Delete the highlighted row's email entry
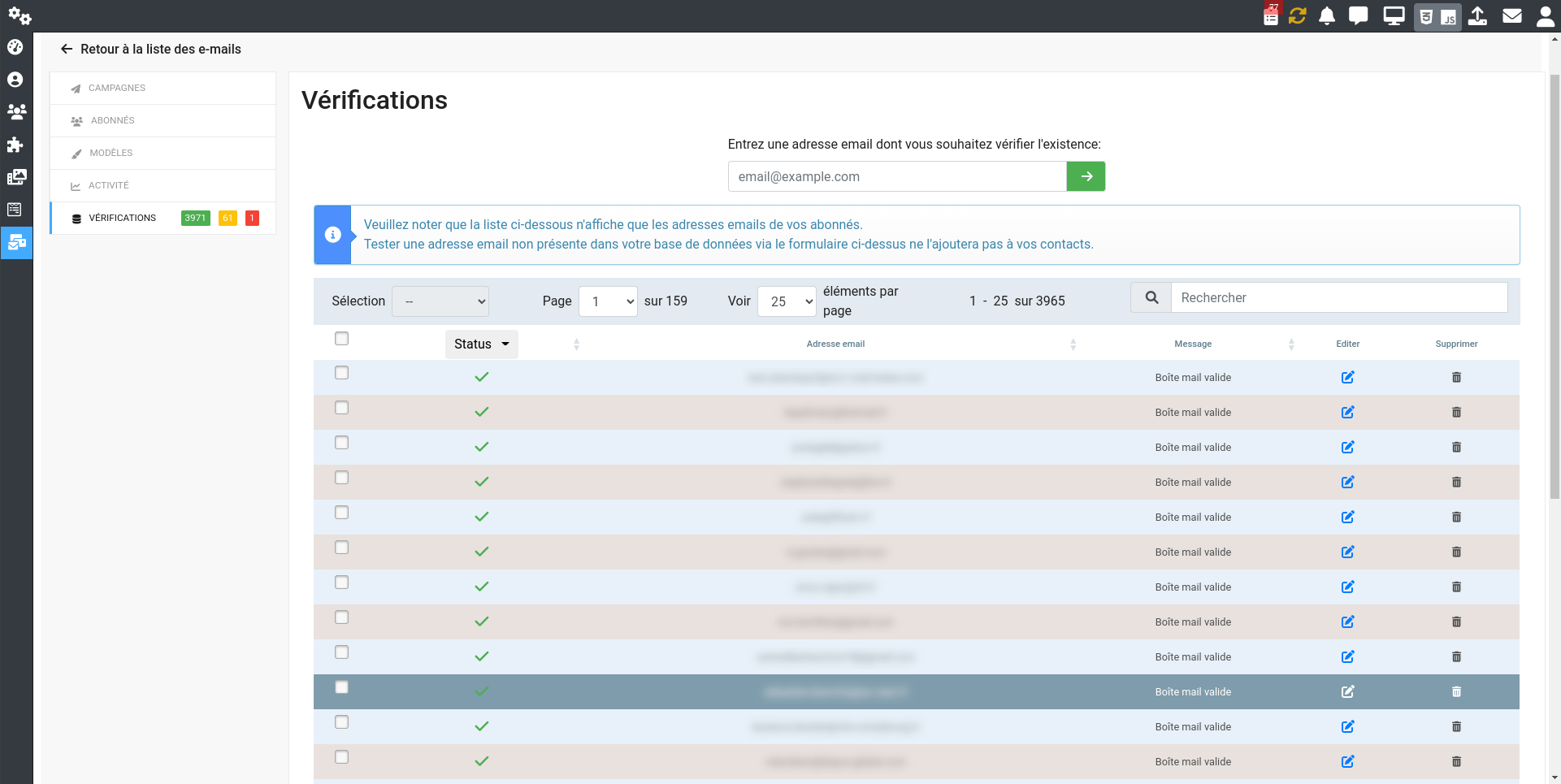 click(x=1456, y=691)
